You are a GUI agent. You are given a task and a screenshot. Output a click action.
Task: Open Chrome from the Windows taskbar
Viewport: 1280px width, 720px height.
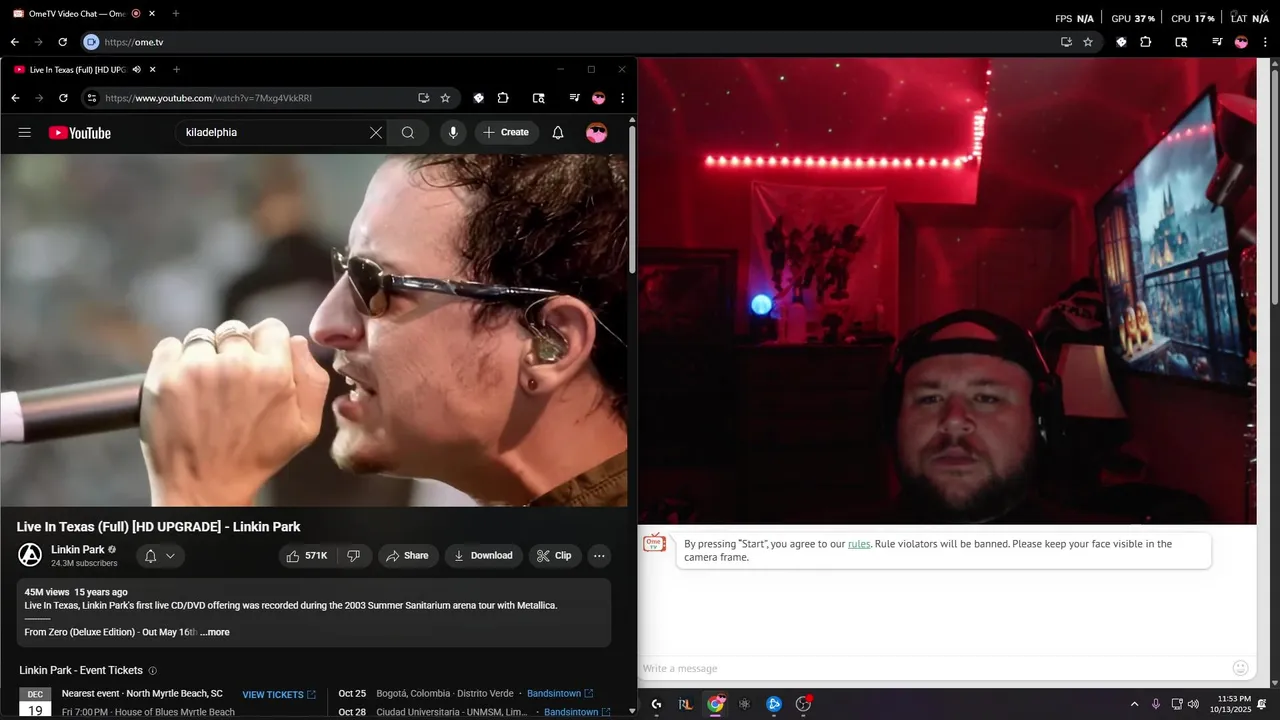(715, 704)
